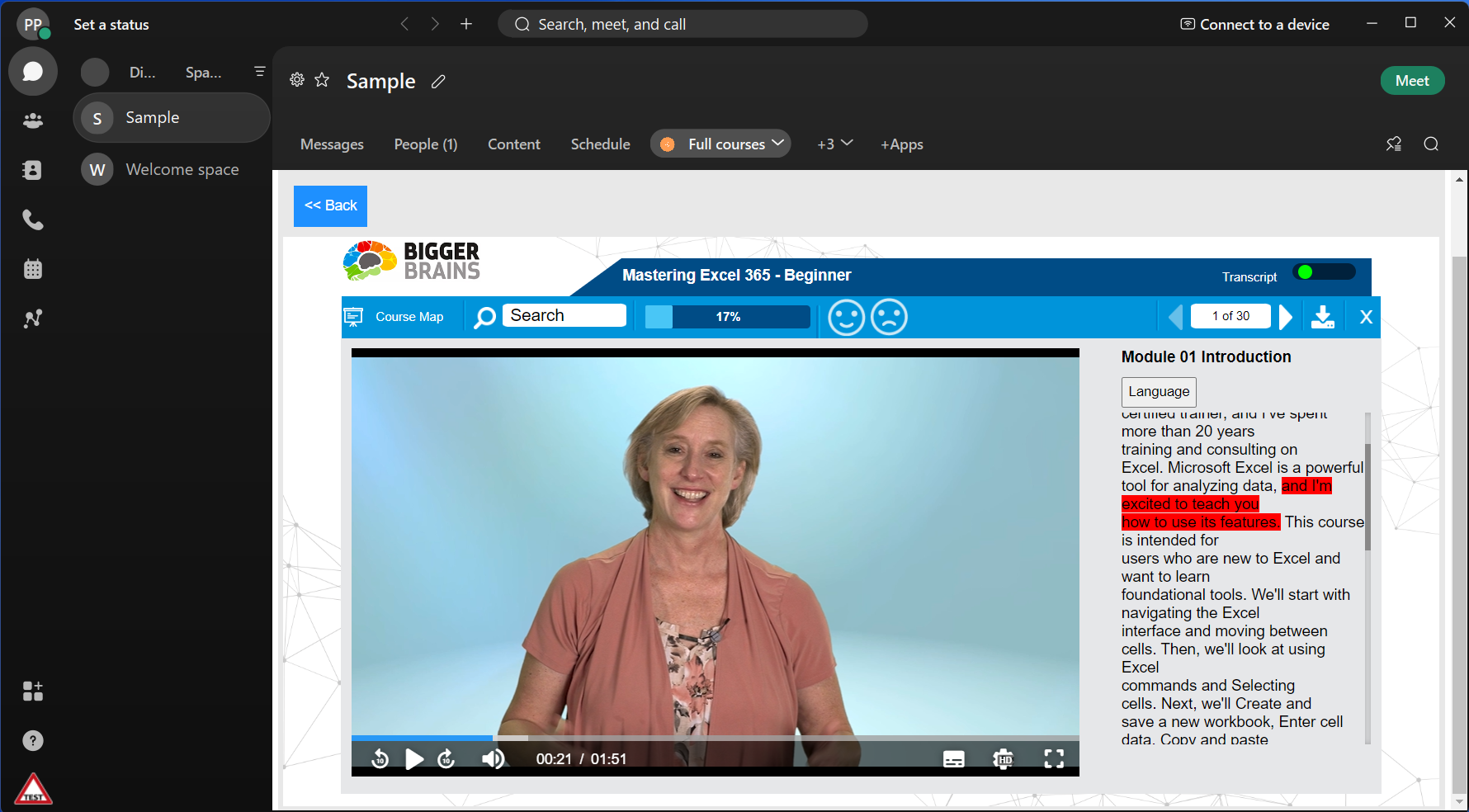Favorite the Sample space with star
1469x812 pixels.
click(322, 80)
